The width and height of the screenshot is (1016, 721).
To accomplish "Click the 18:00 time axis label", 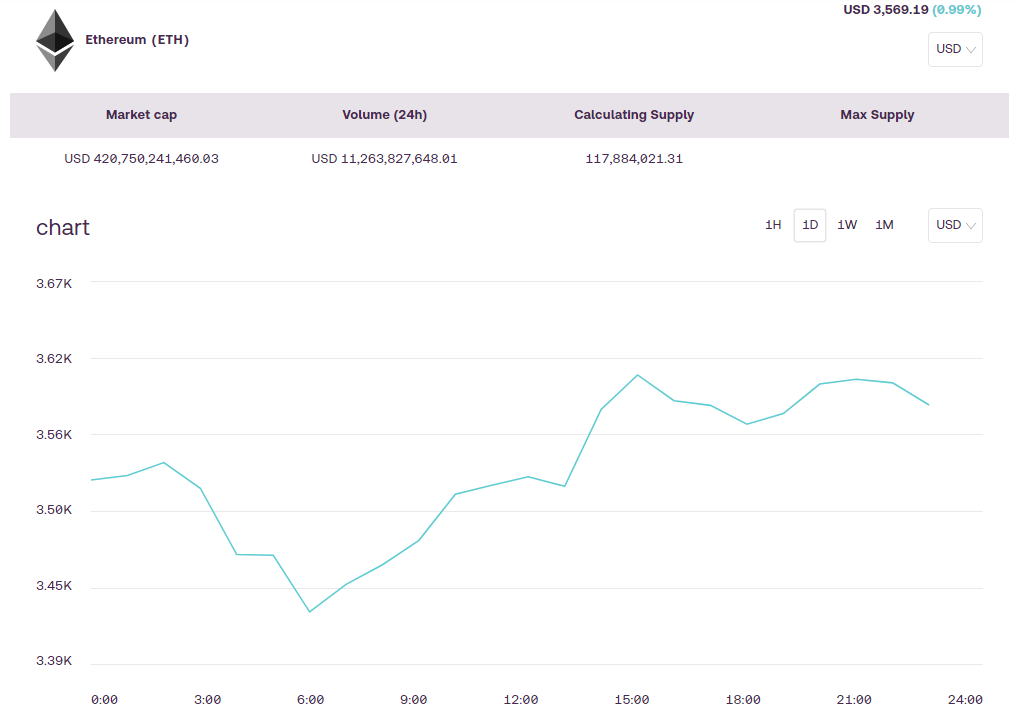I will [743, 700].
